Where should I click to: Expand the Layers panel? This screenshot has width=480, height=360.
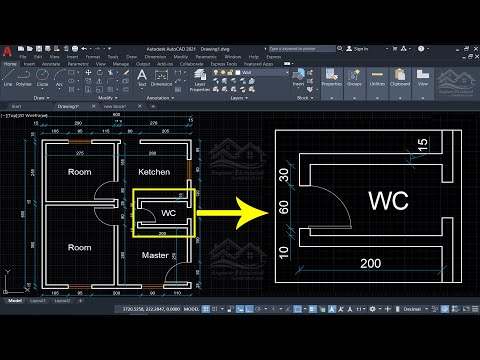pos(239,98)
